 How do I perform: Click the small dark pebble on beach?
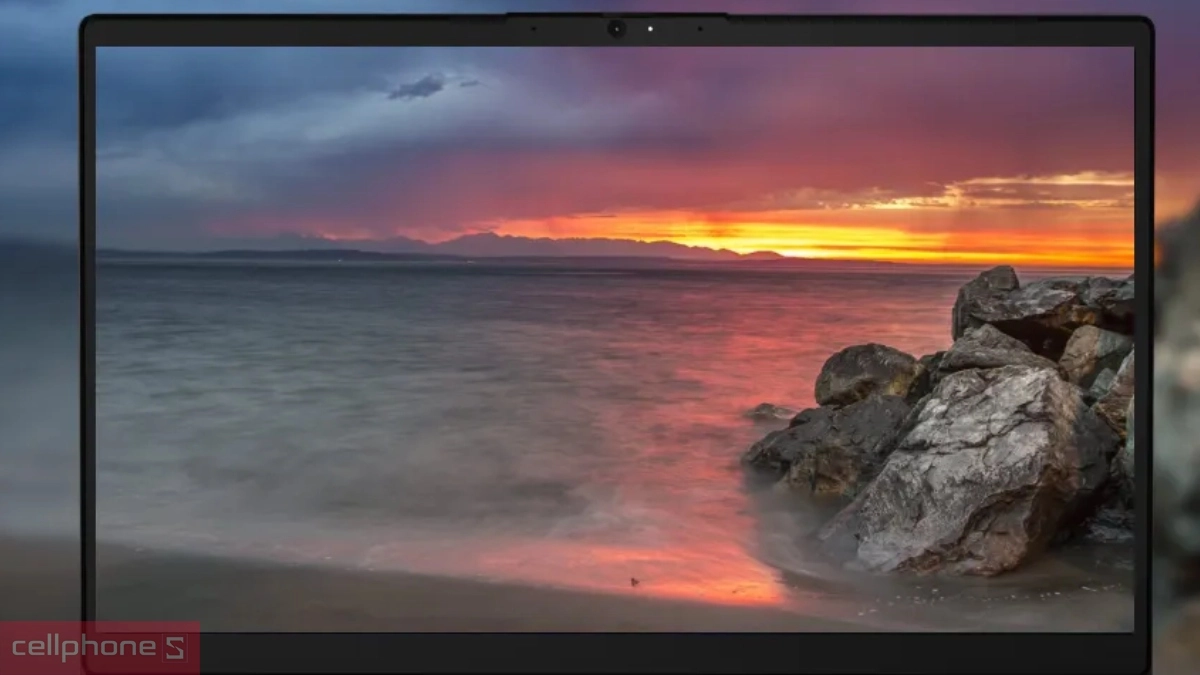[633, 581]
